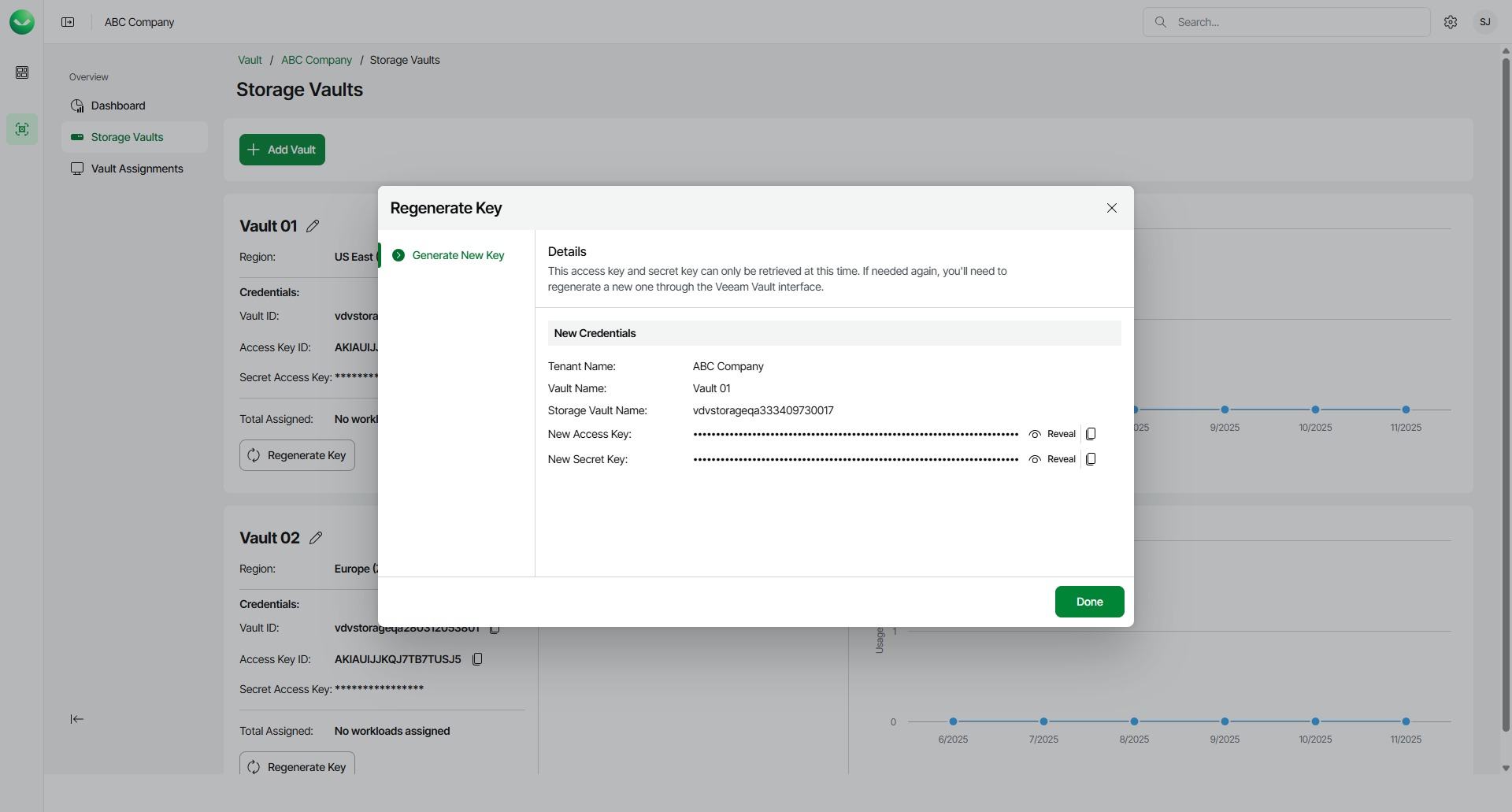Click the pencil icon next to Vault 02
Image resolution: width=1512 pixels, height=812 pixels.
(x=316, y=538)
